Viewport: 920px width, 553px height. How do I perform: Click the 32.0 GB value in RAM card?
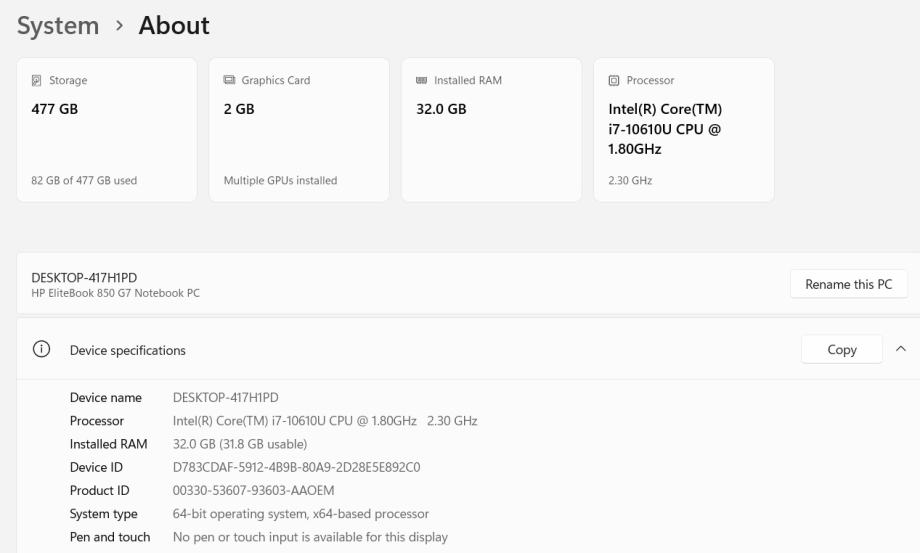pyautogui.click(x=441, y=109)
